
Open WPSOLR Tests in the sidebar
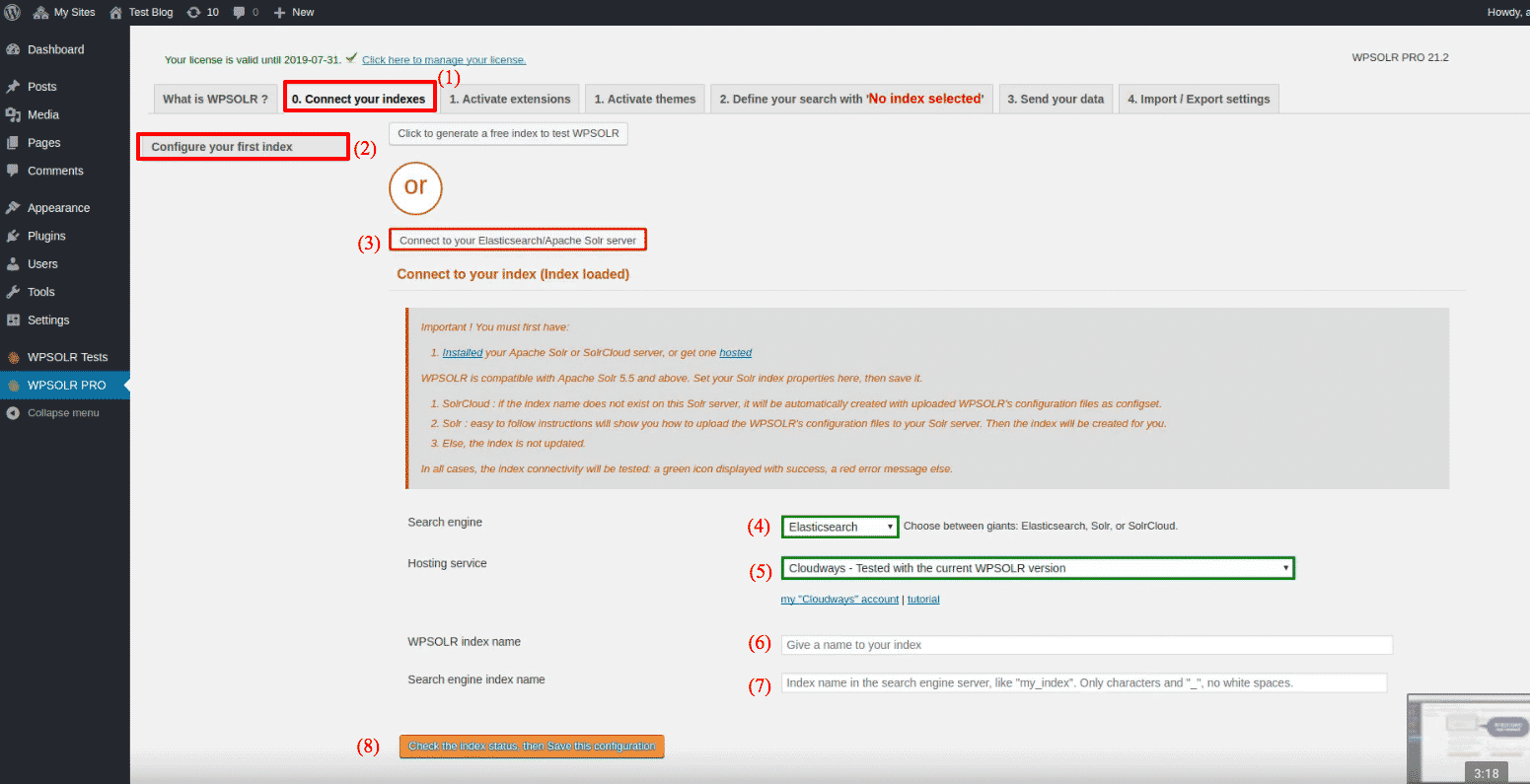point(65,357)
